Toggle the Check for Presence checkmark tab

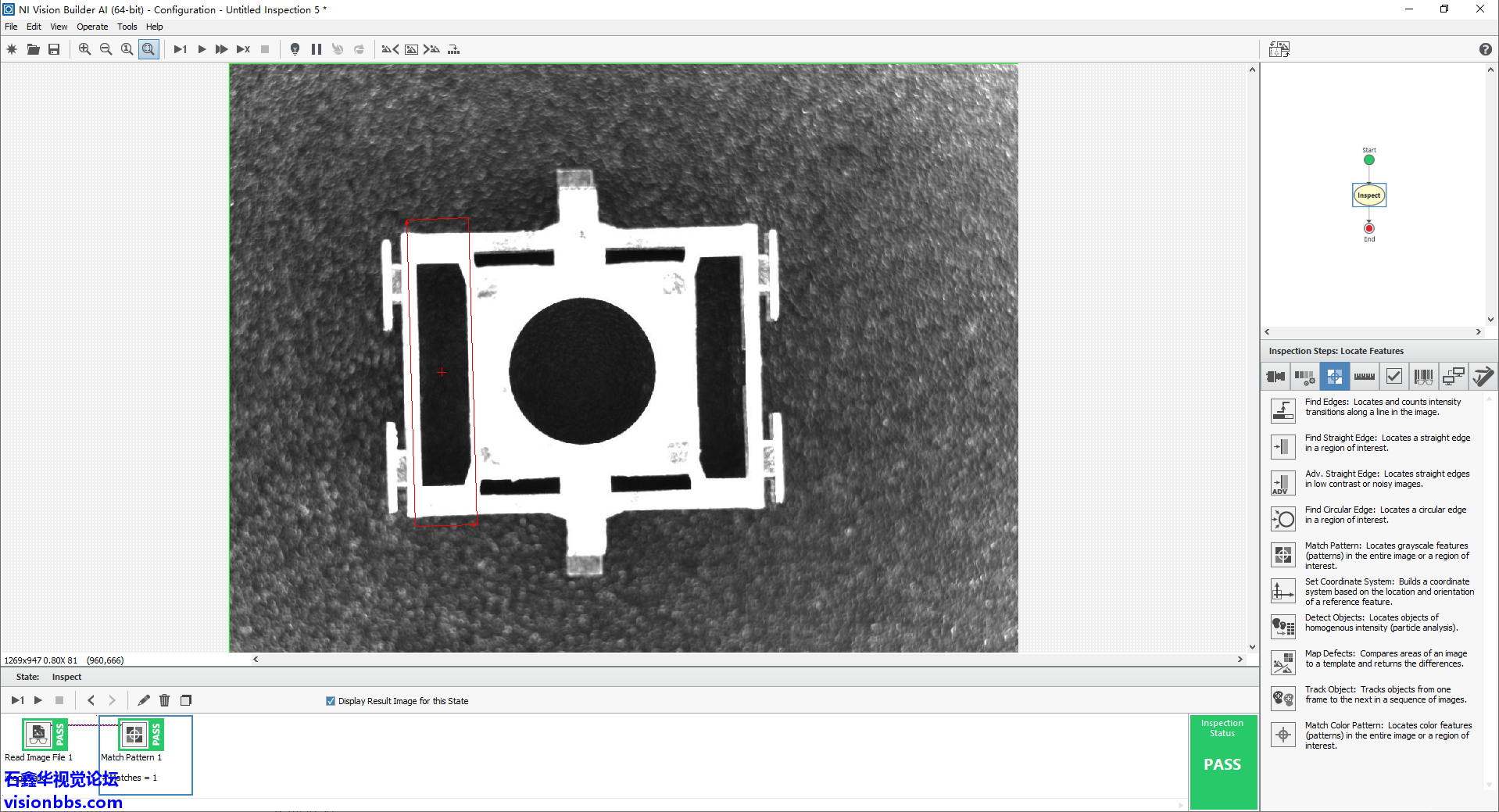pos(1393,377)
